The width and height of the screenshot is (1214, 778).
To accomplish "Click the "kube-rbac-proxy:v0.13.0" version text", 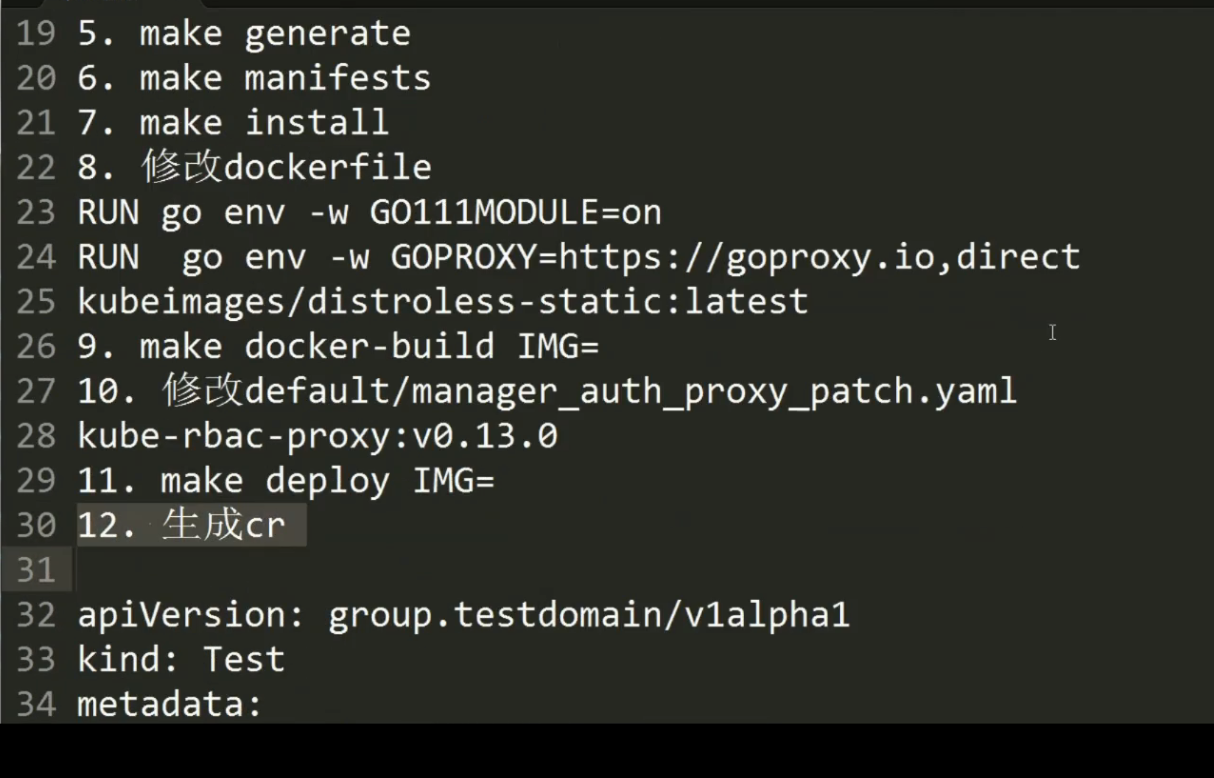I will tap(317, 436).
